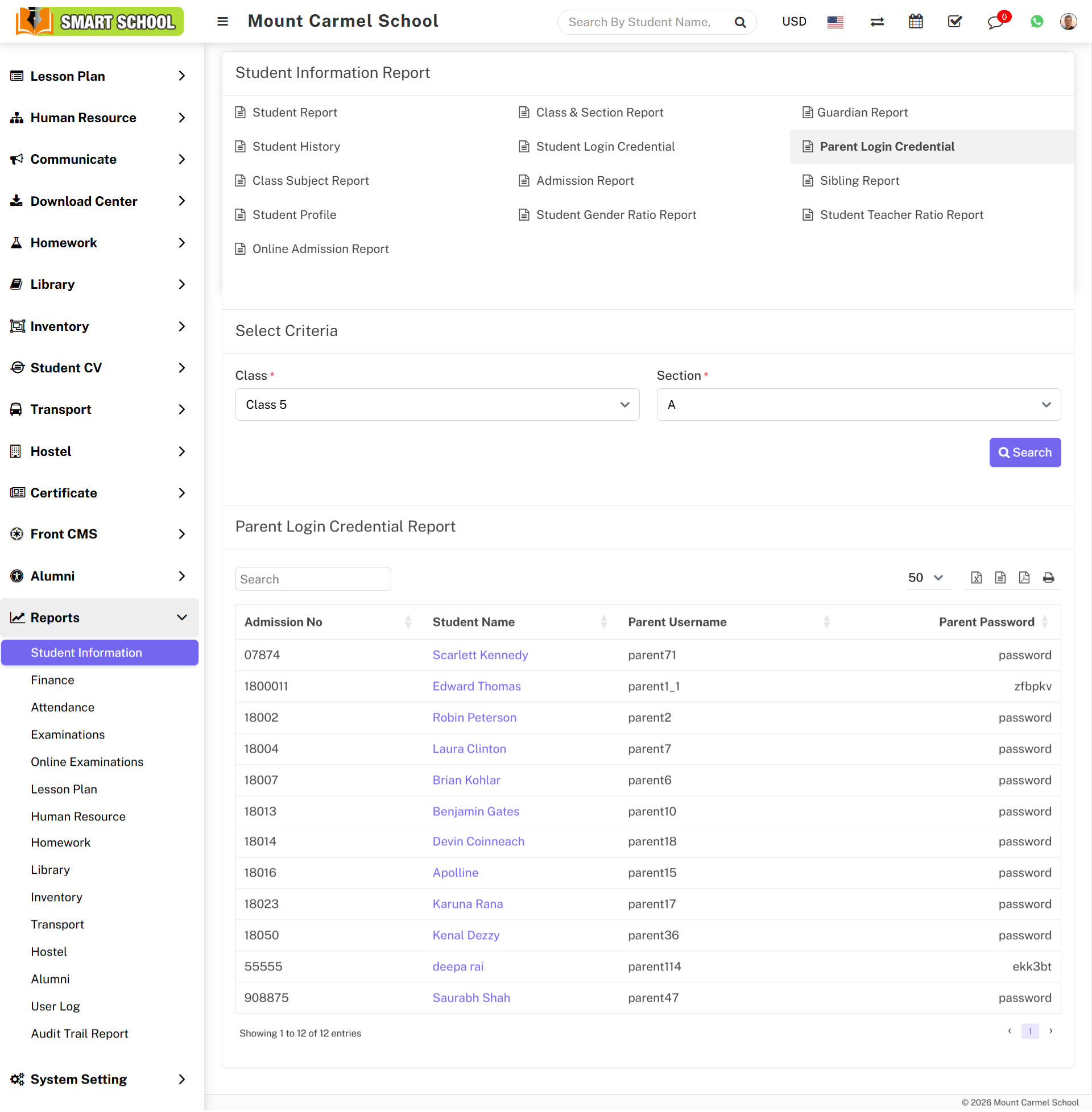This screenshot has width=1092, height=1112.
Task: Click the table Search input field
Action: 313,579
